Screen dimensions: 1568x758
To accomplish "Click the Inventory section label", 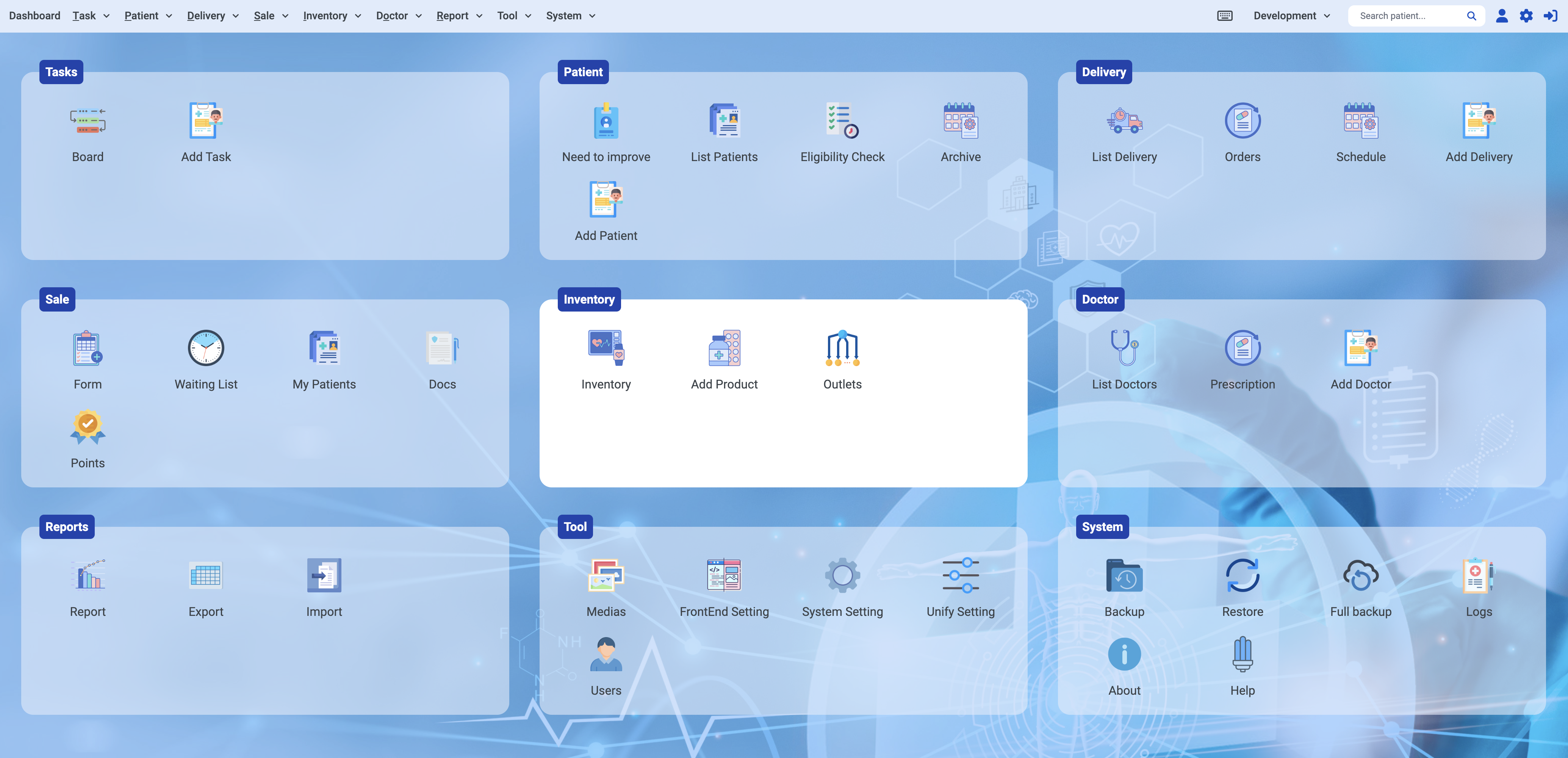I will tap(589, 299).
